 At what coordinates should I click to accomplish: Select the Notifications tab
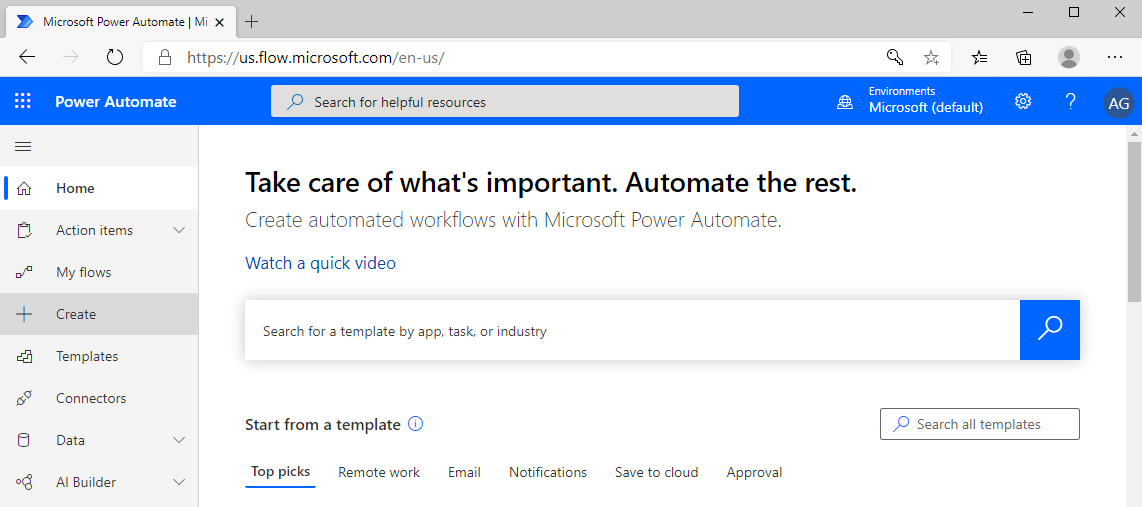548,473
